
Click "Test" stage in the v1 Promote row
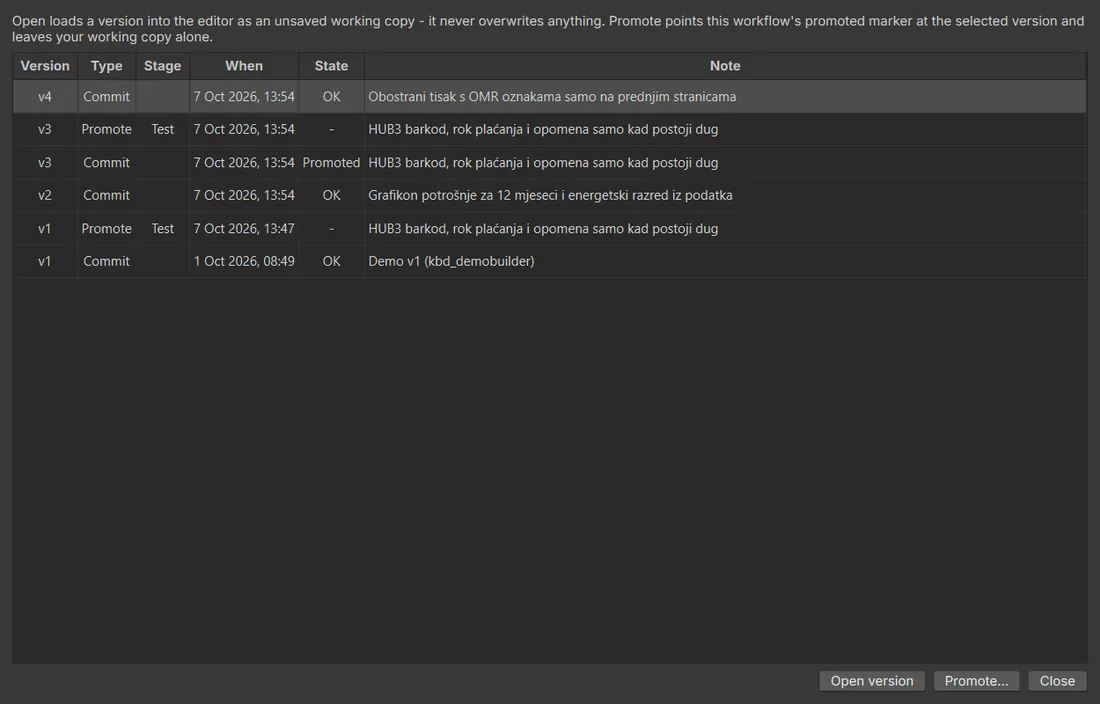pyautogui.click(x=163, y=229)
